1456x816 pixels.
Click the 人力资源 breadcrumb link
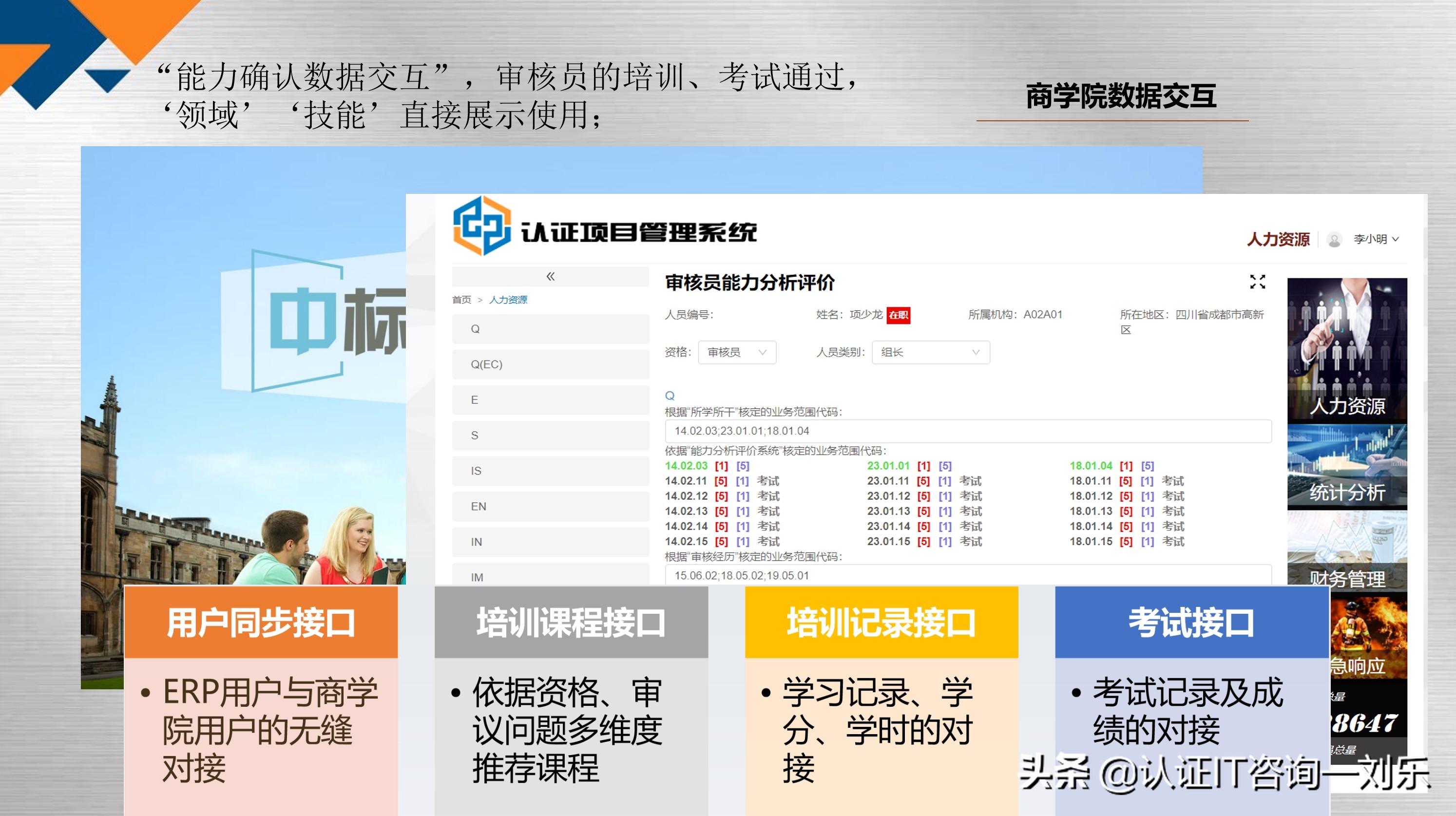509,300
